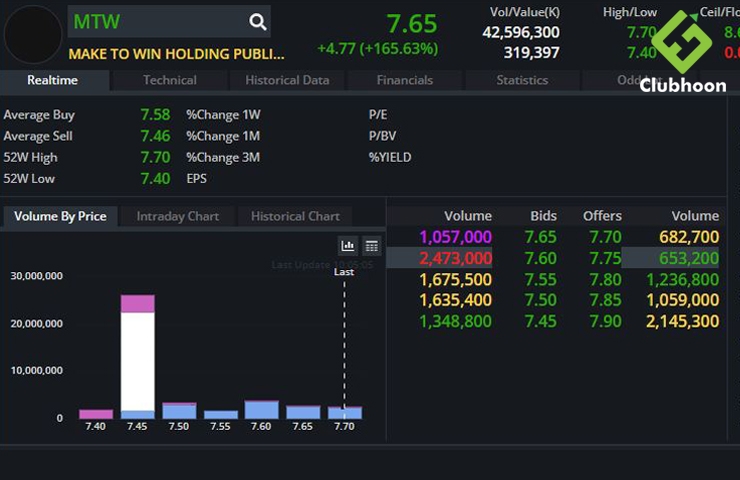Click offer price 7.75
The height and width of the screenshot is (480, 740).
click(x=605, y=258)
